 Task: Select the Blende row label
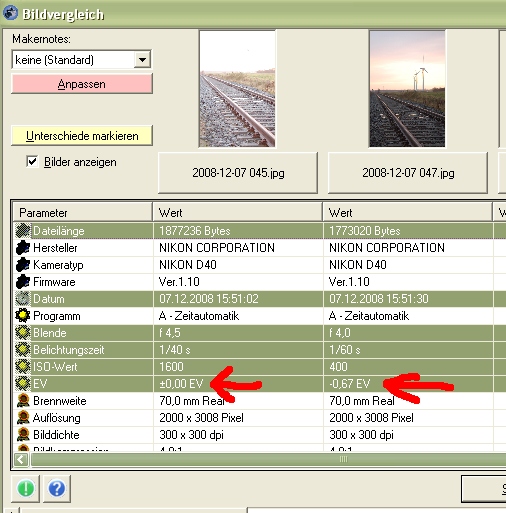50,333
